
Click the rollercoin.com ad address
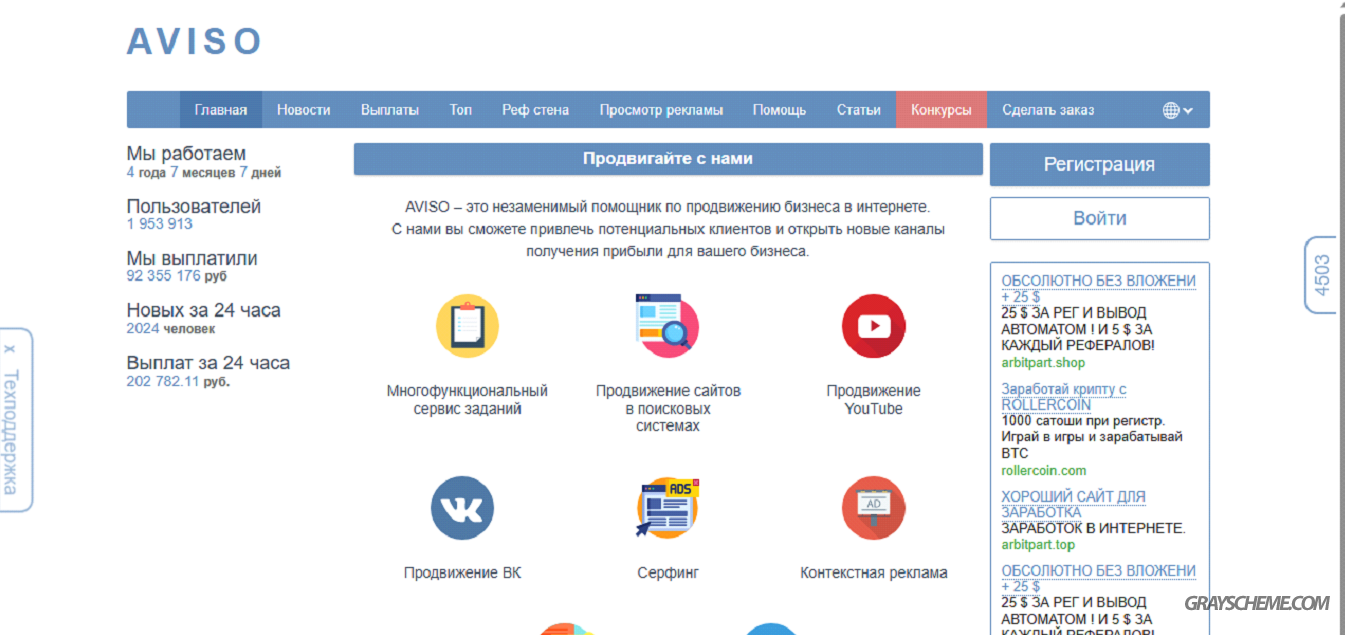click(1044, 470)
